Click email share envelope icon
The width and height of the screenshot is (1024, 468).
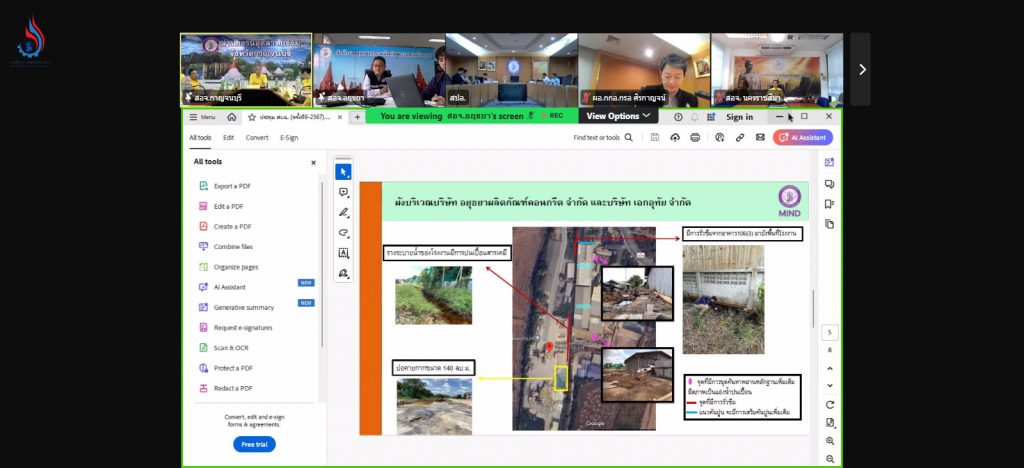coord(758,138)
